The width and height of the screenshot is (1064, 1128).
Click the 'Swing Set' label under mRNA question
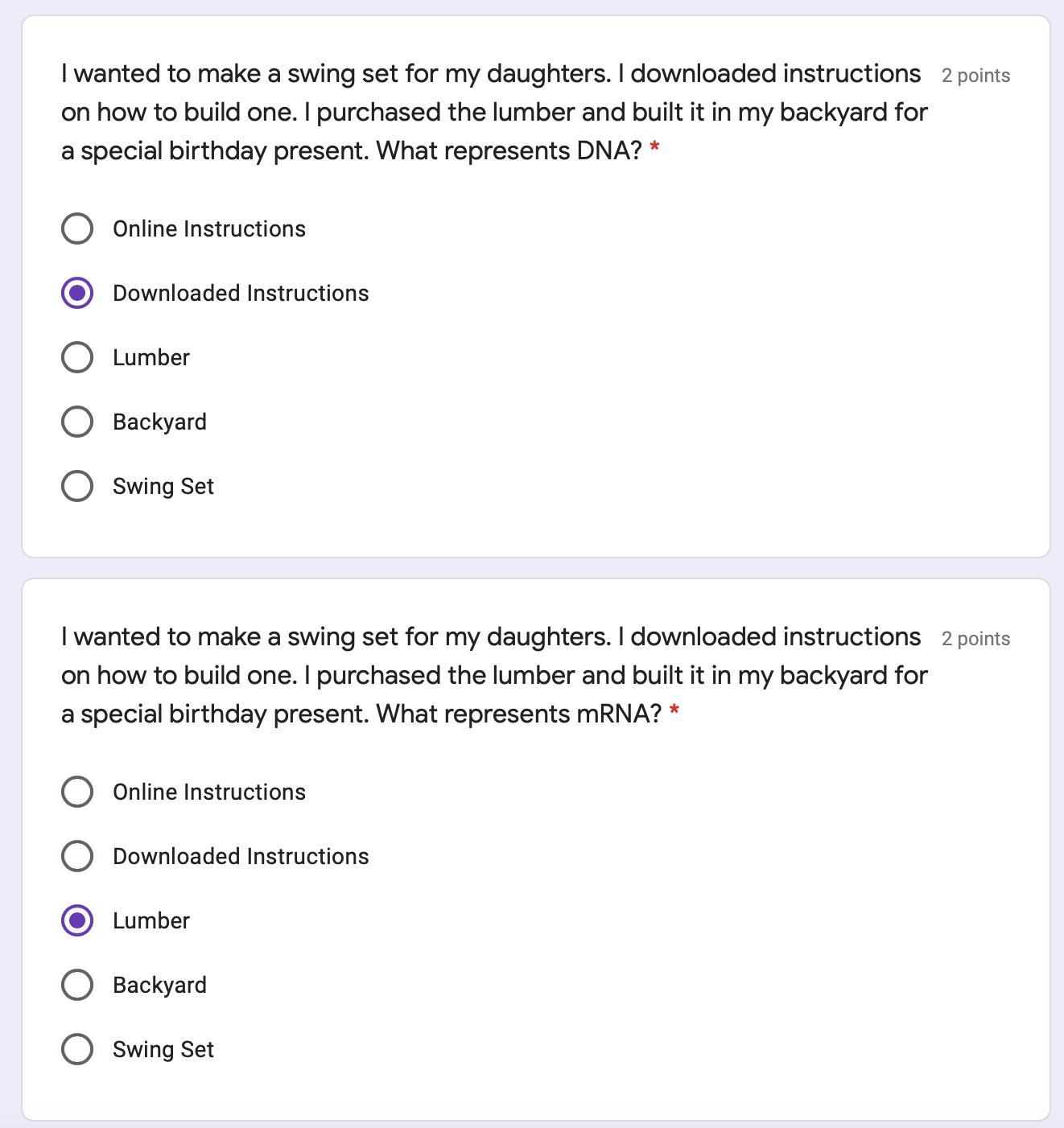[x=163, y=1049]
